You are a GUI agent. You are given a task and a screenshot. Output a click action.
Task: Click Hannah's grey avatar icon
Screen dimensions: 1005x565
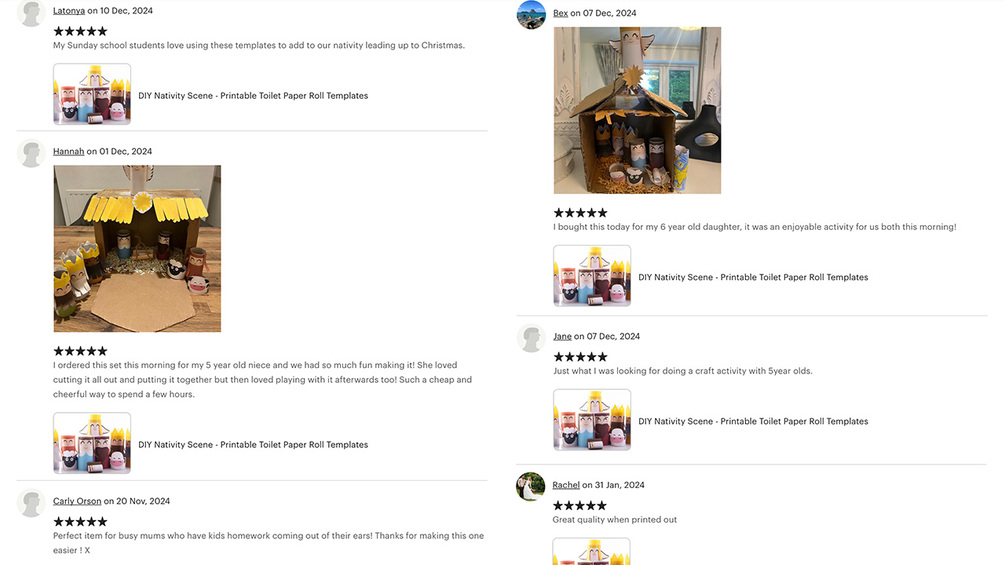pos(31,154)
